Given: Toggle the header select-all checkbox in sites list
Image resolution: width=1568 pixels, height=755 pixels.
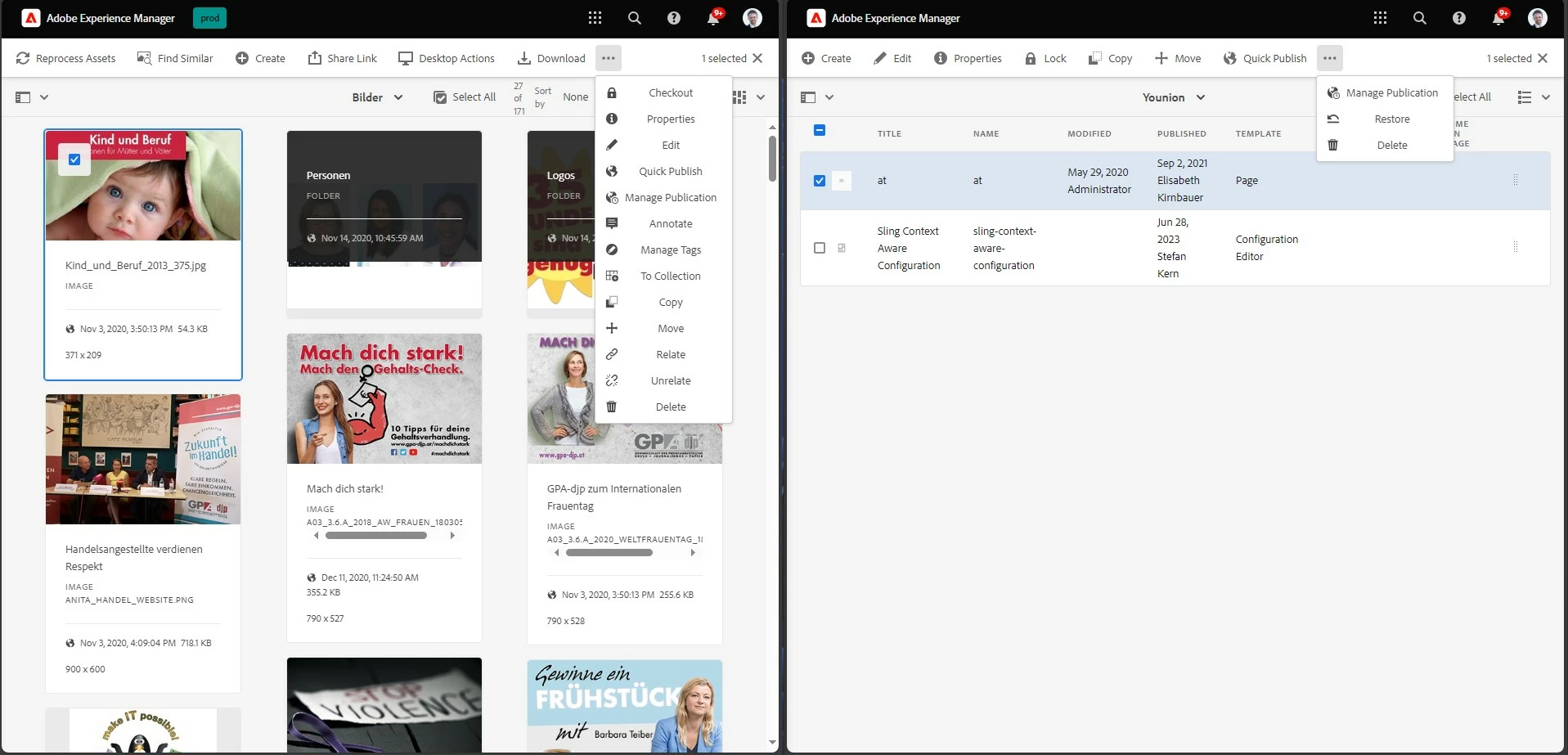Looking at the screenshot, I should click(820, 130).
